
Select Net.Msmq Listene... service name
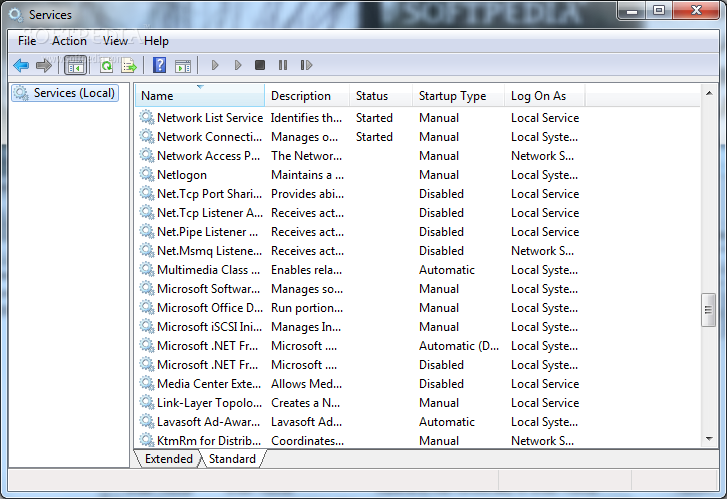[x=209, y=251]
